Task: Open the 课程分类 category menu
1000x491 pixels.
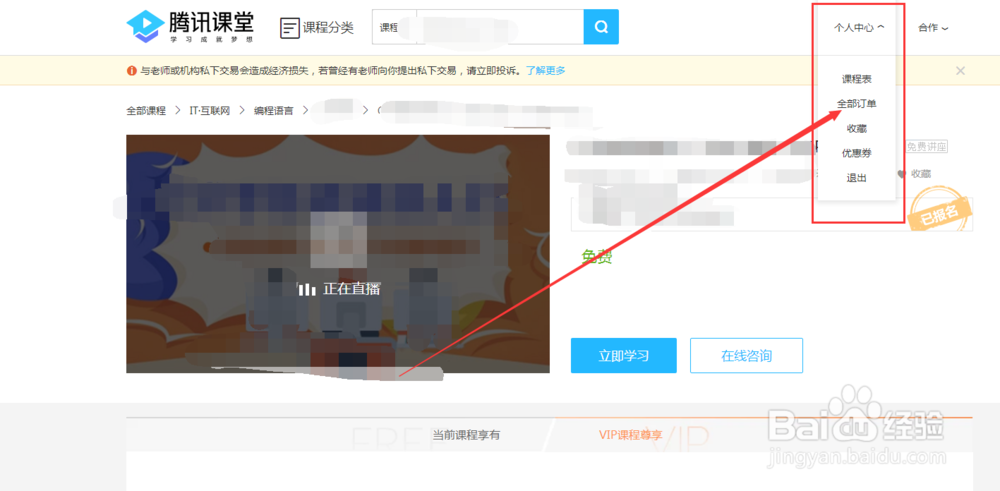Action: point(317,28)
